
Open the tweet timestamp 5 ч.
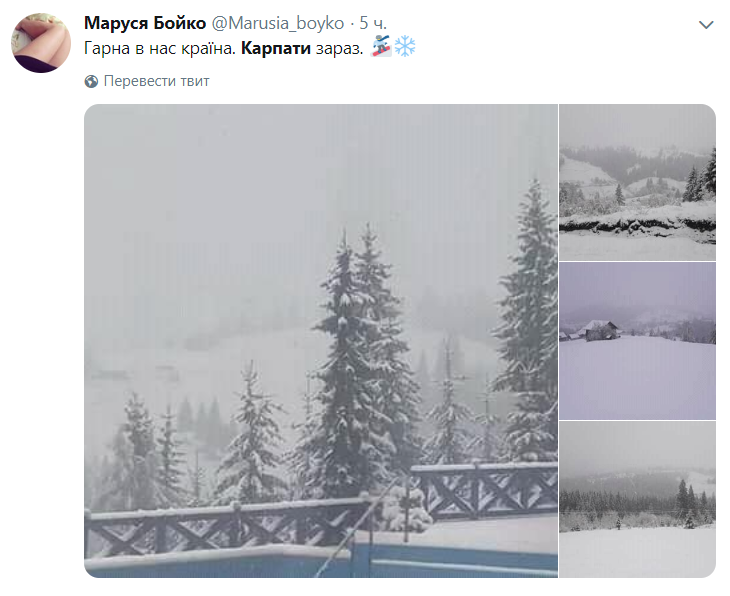[x=373, y=23]
